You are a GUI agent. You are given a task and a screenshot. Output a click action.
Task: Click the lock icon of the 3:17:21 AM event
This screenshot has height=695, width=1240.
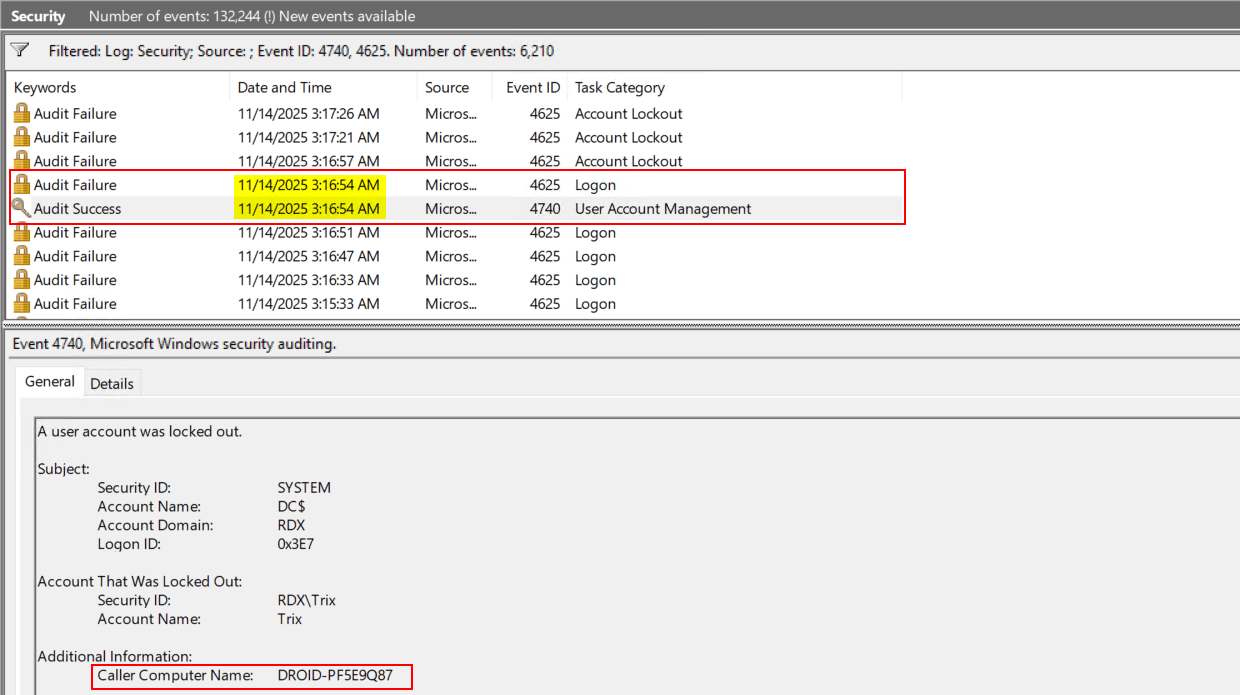tap(21, 138)
